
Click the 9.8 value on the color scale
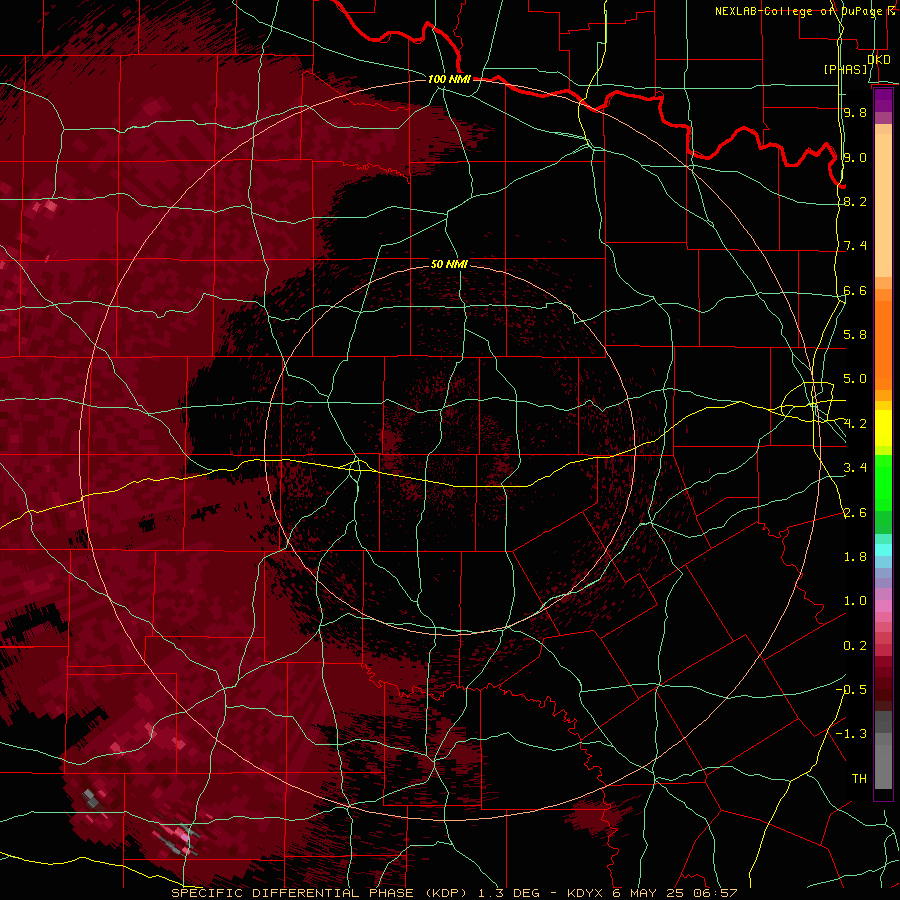[855, 112]
